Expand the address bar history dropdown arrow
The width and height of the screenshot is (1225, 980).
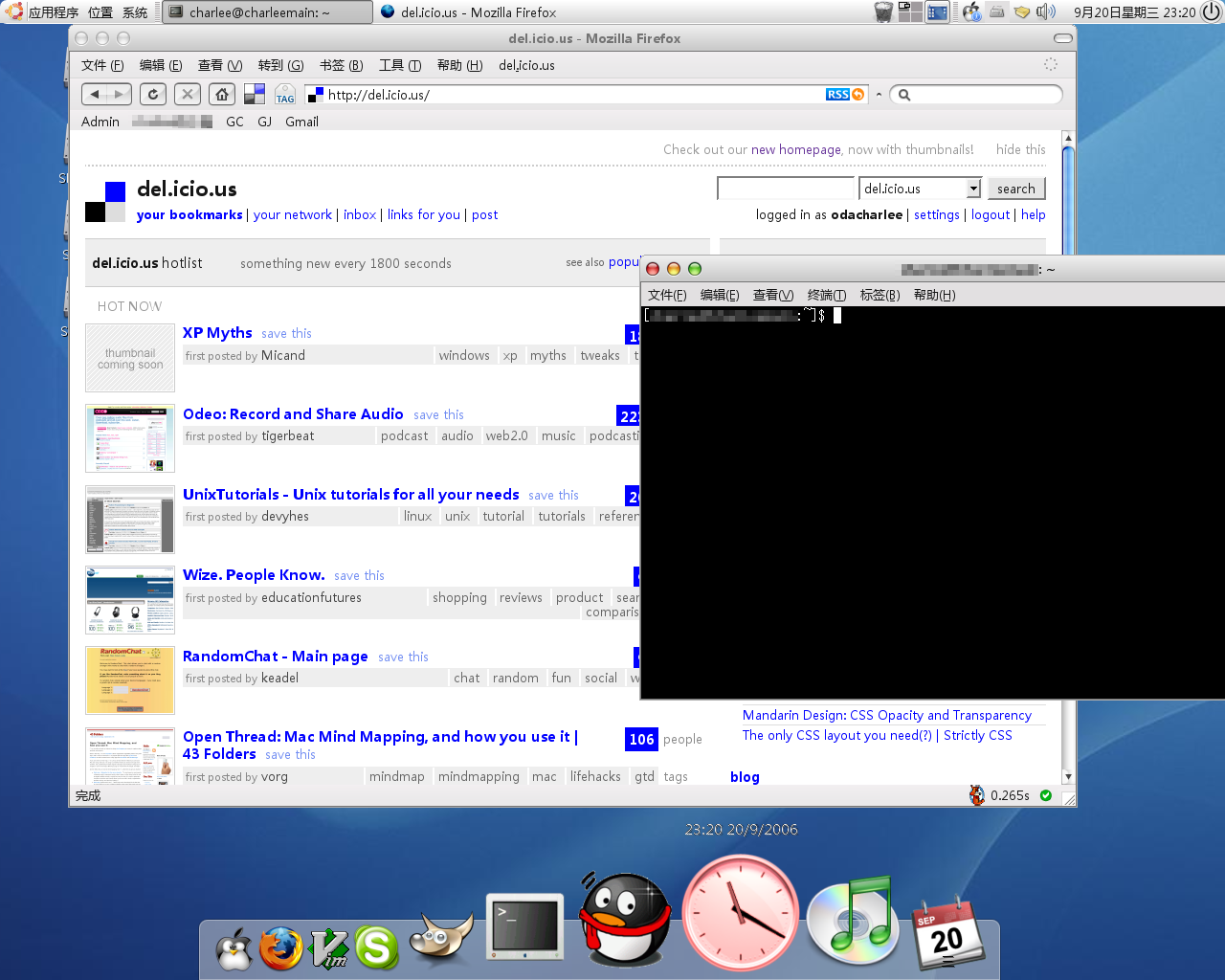879,95
